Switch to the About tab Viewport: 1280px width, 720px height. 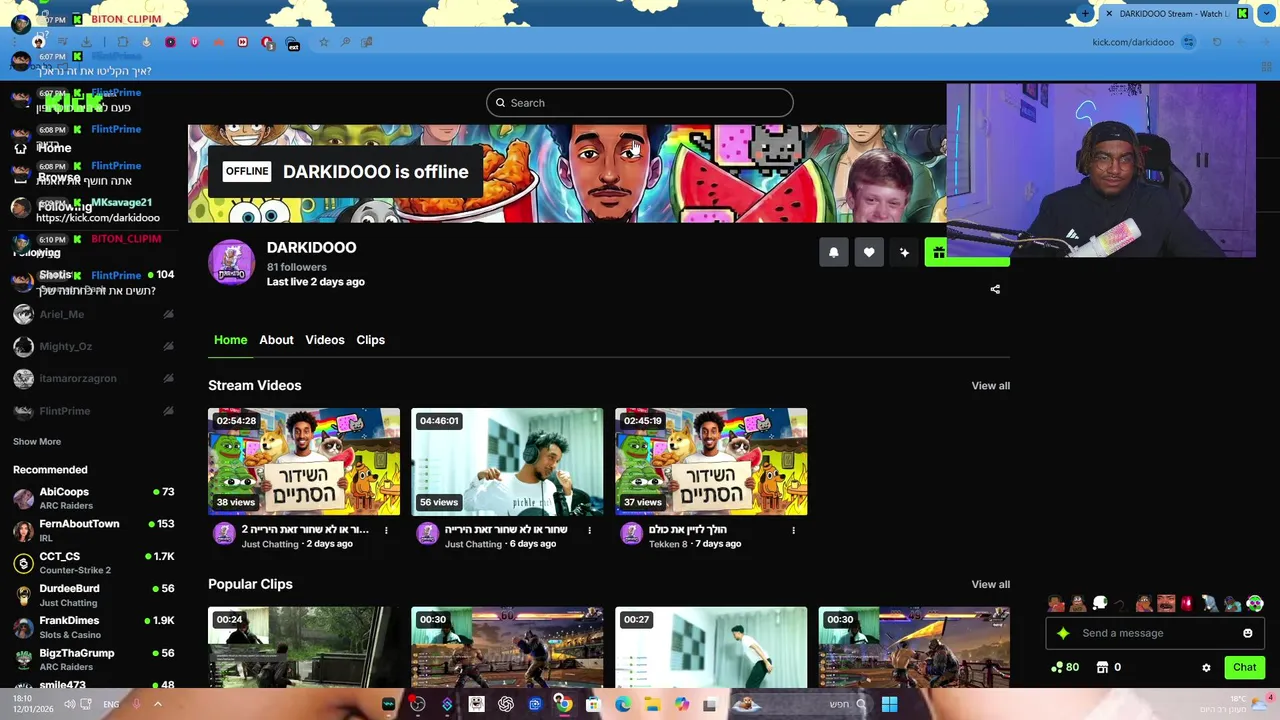pyautogui.click(x=276, y=340)
